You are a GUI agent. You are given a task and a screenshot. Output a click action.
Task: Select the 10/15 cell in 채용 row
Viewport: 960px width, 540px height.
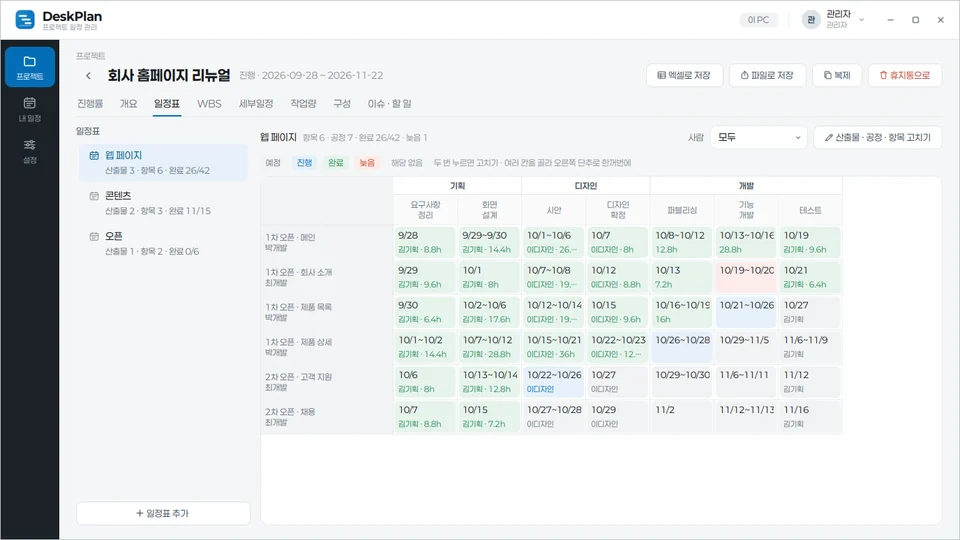[489, 417]
